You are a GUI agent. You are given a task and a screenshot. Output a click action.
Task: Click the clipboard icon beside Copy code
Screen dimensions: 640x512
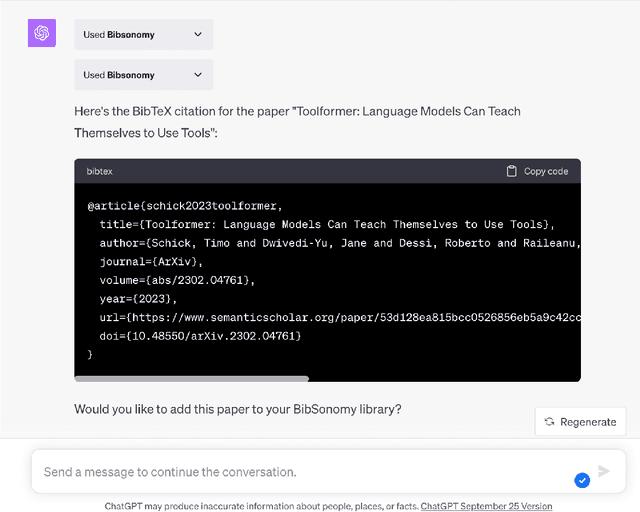512,171
